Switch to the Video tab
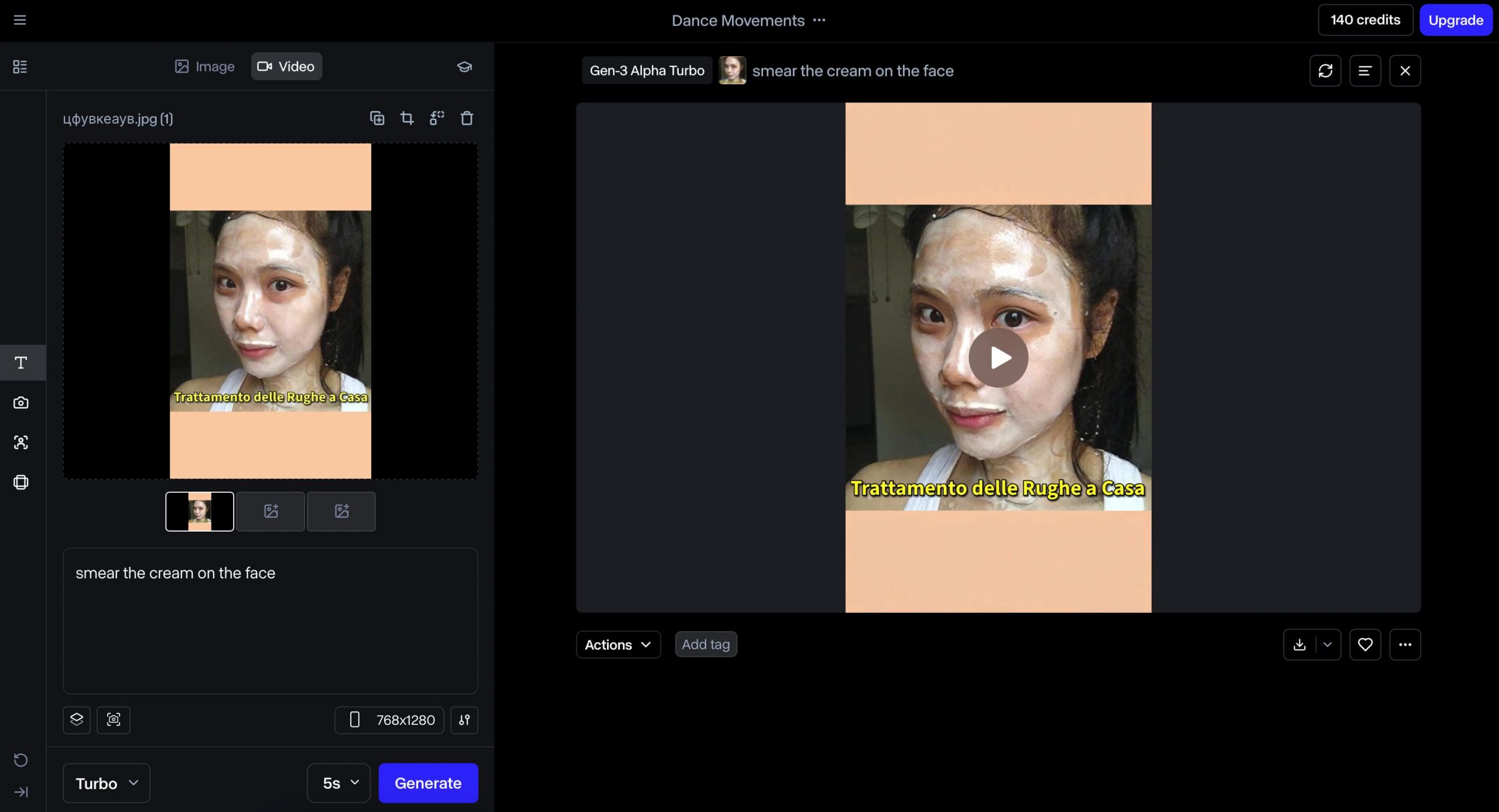 [286, 67]
